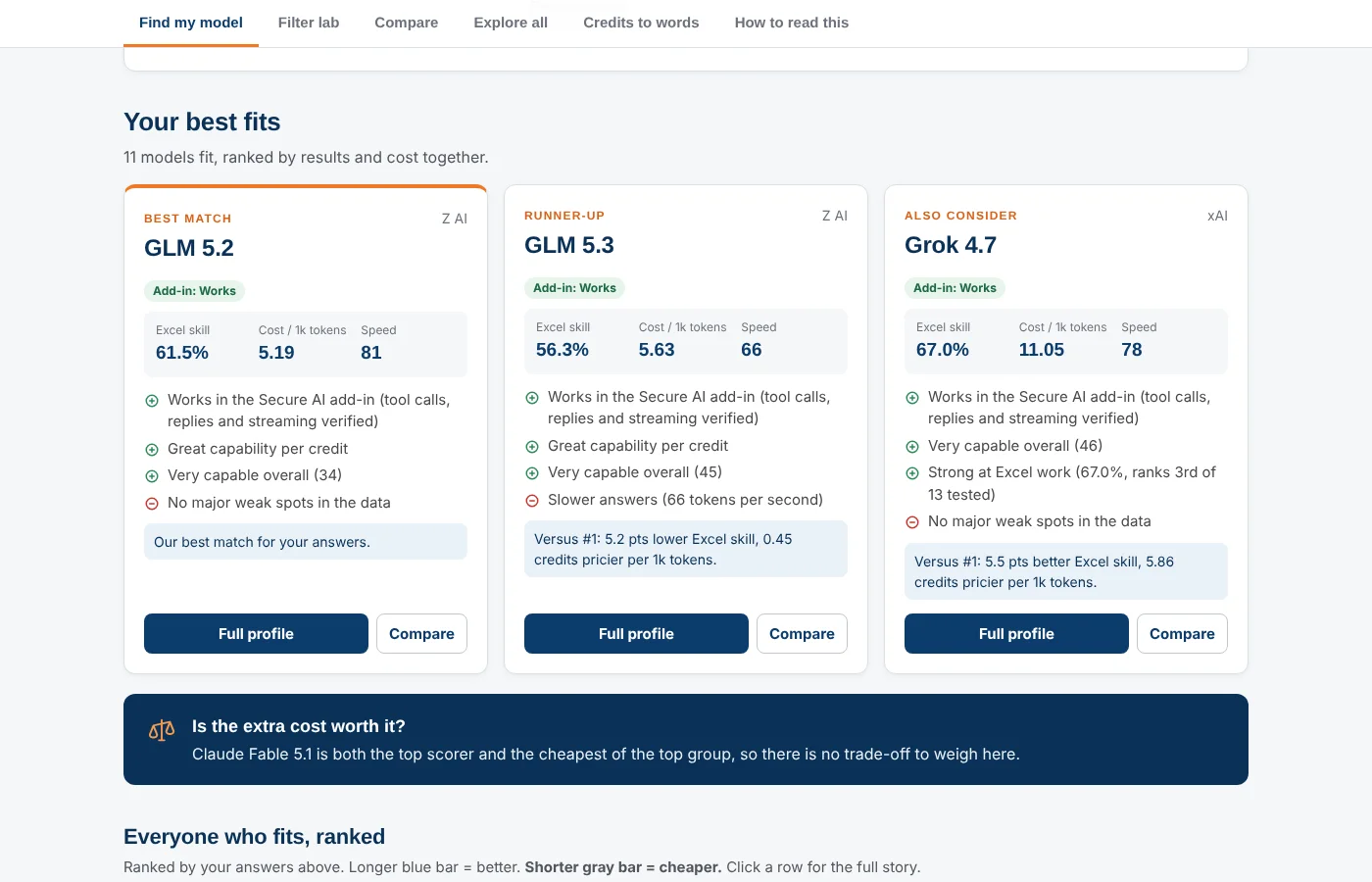Click the balance scale icon in the banner
The width and height of the screenshot is (1372, 882).
[x=162, y=730]
